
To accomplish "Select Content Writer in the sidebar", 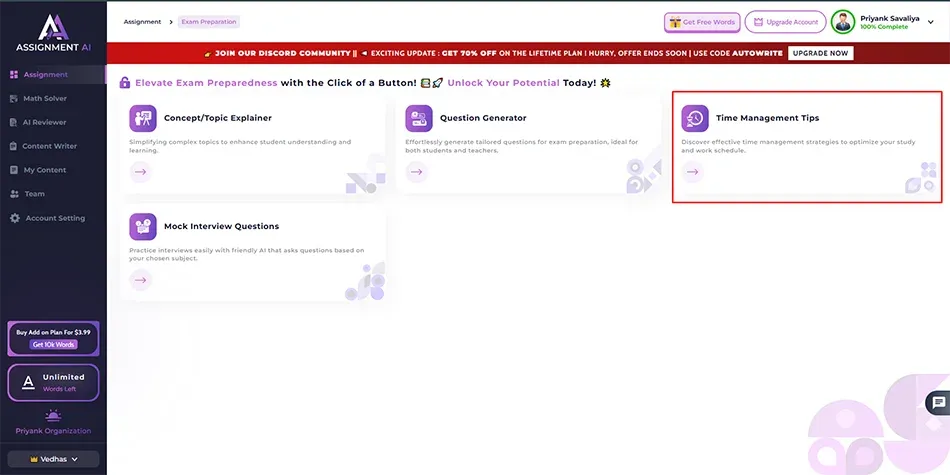I will pos(50,146).
